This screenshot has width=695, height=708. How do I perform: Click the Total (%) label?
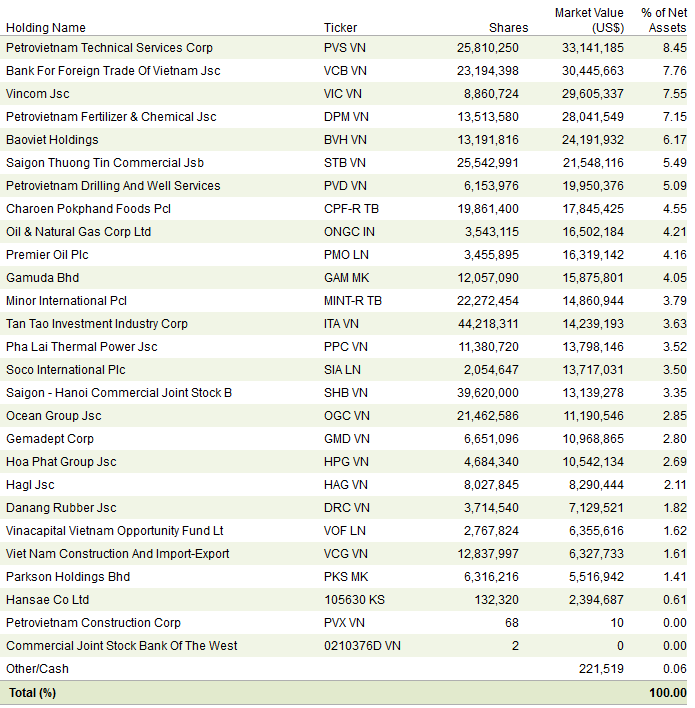click(x=32, y=694)
